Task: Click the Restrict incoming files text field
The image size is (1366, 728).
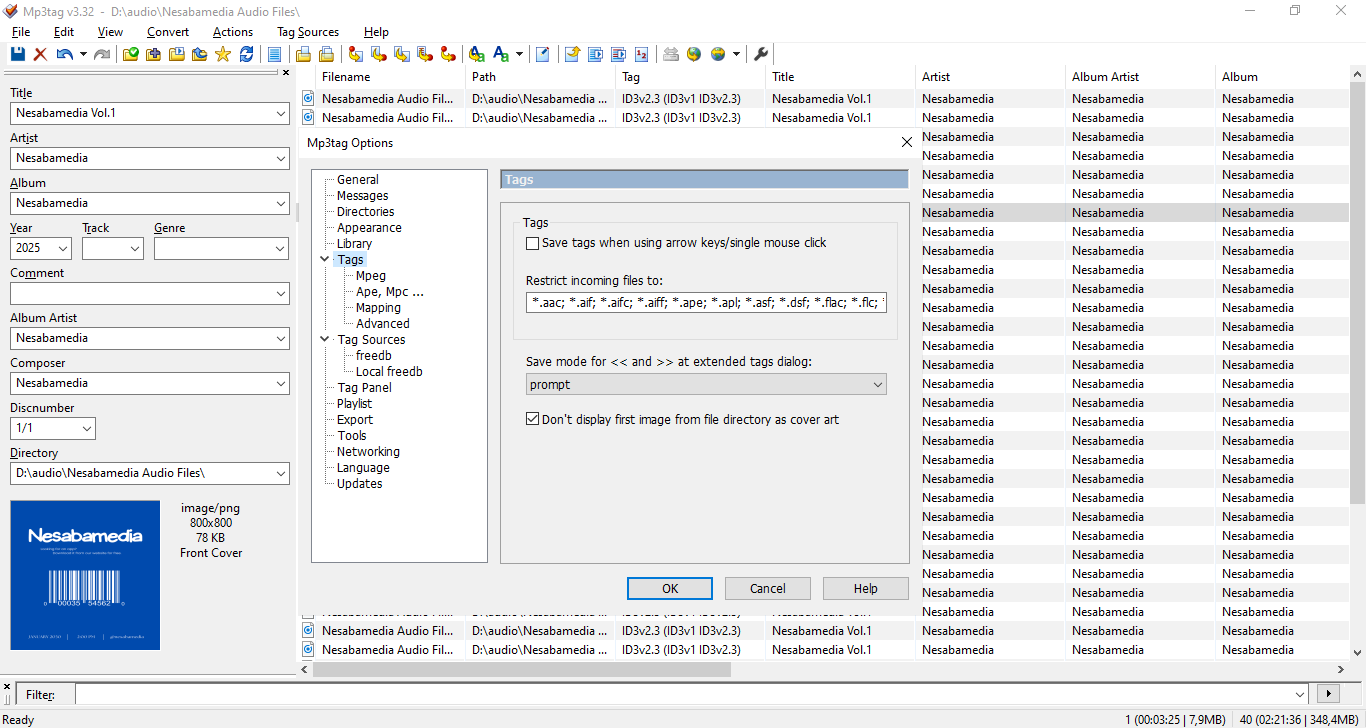Action: tap(705, 302)
